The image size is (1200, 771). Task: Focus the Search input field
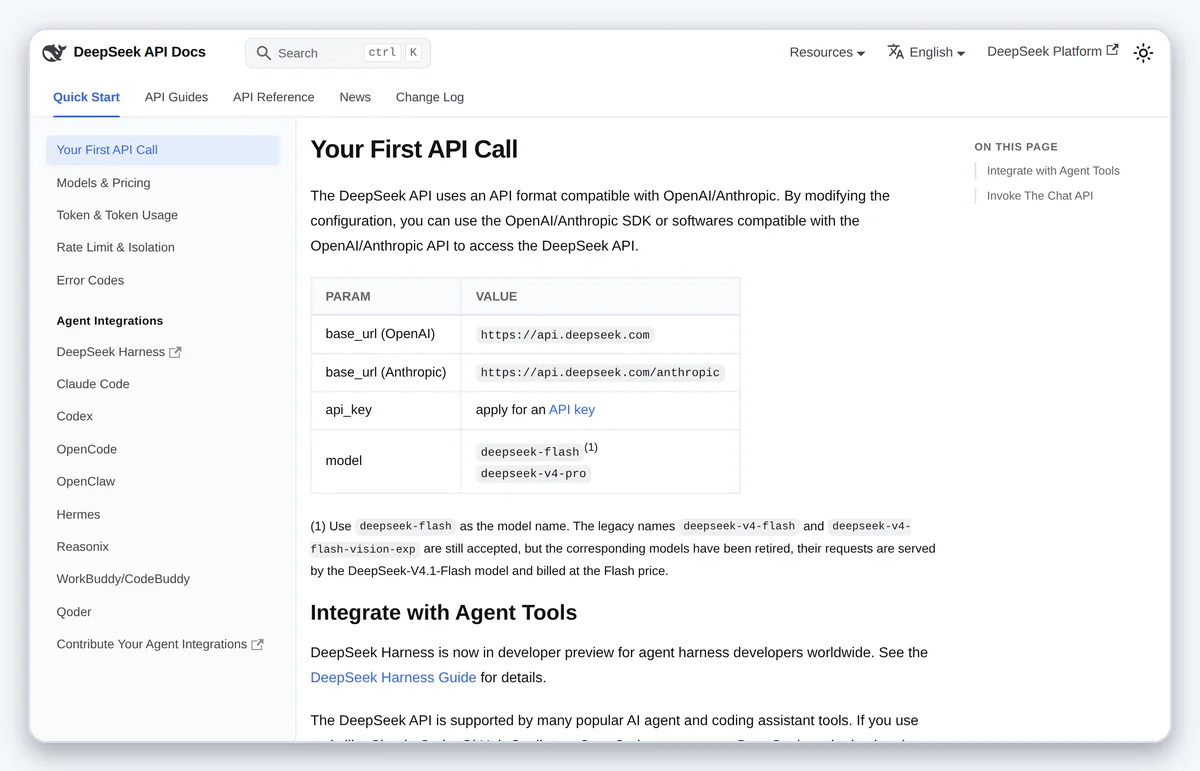(338, 53)
